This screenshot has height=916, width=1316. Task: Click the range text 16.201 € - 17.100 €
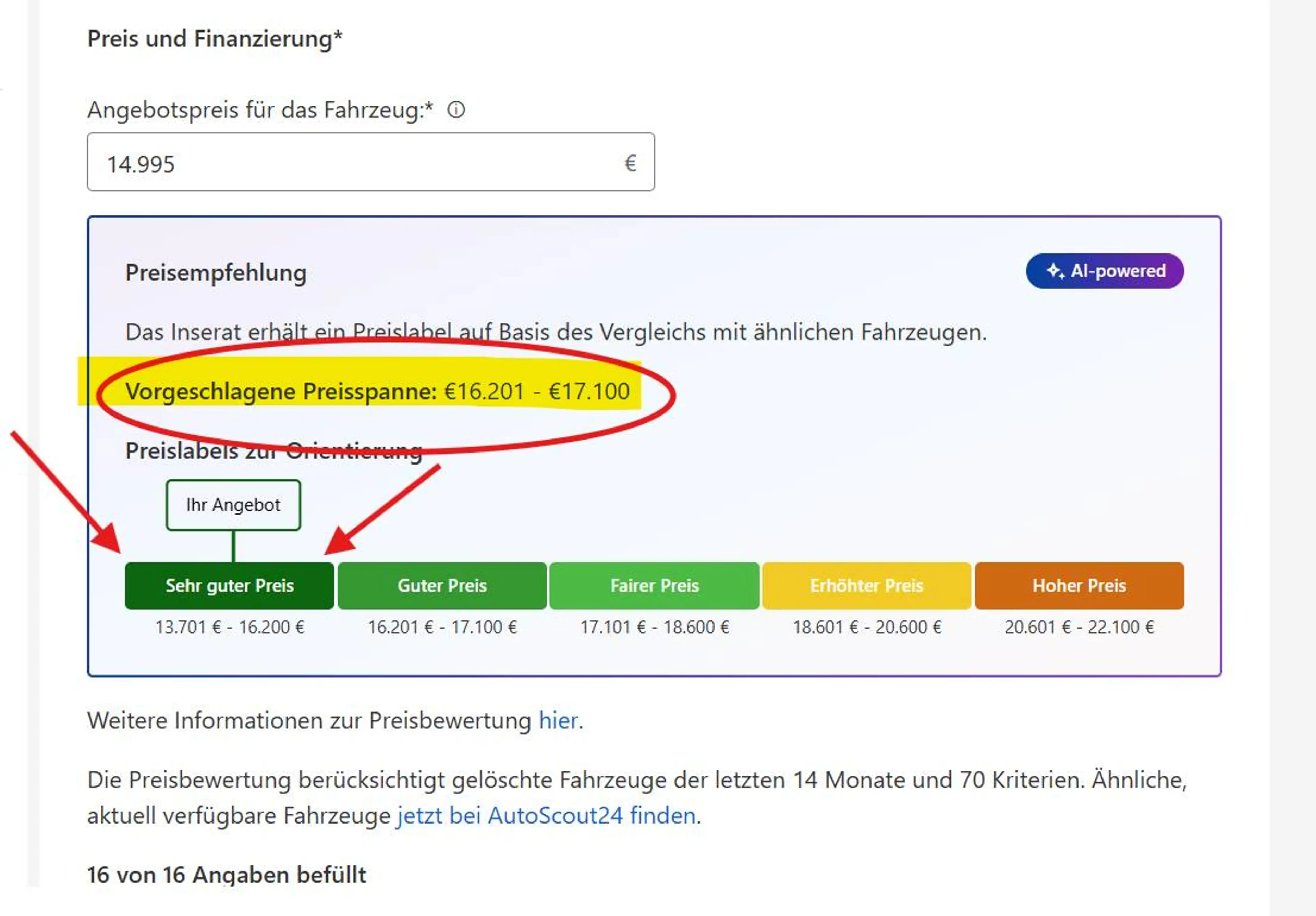(442, 627)
